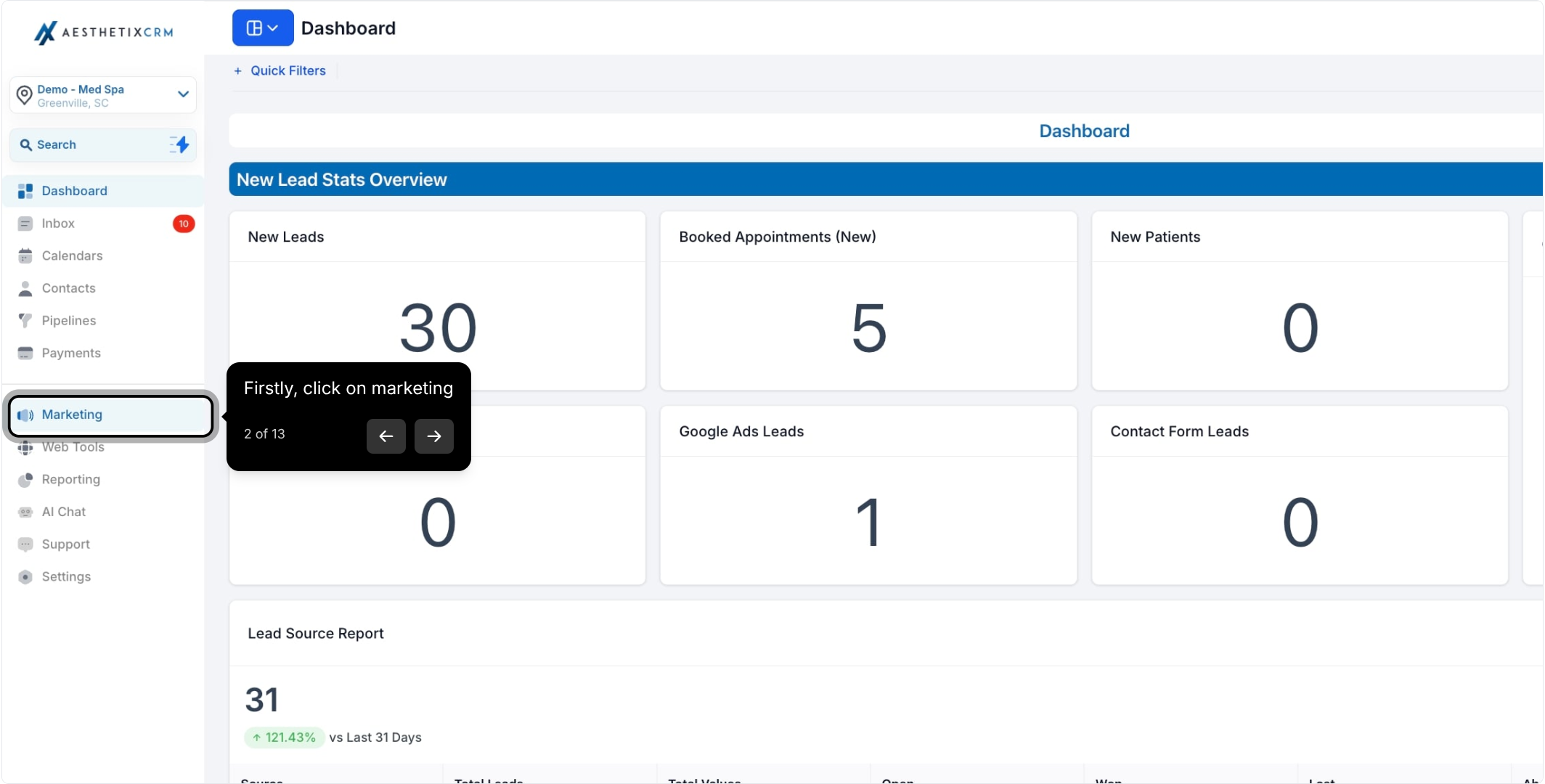
Task: Click the Contact Form Leads card title
Action: [x=1180, y=431]
